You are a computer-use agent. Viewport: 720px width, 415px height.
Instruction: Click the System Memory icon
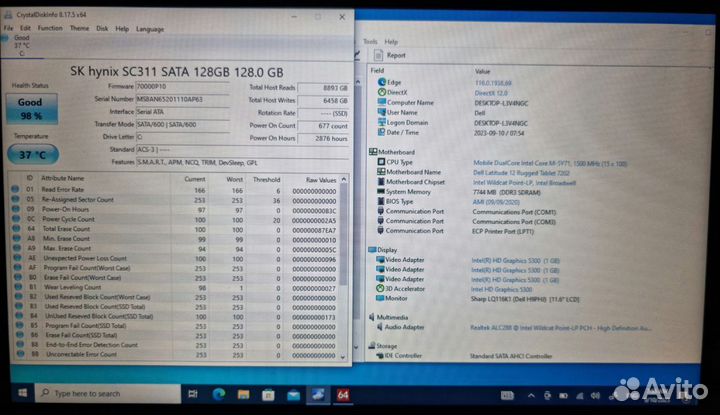point(381,191)
